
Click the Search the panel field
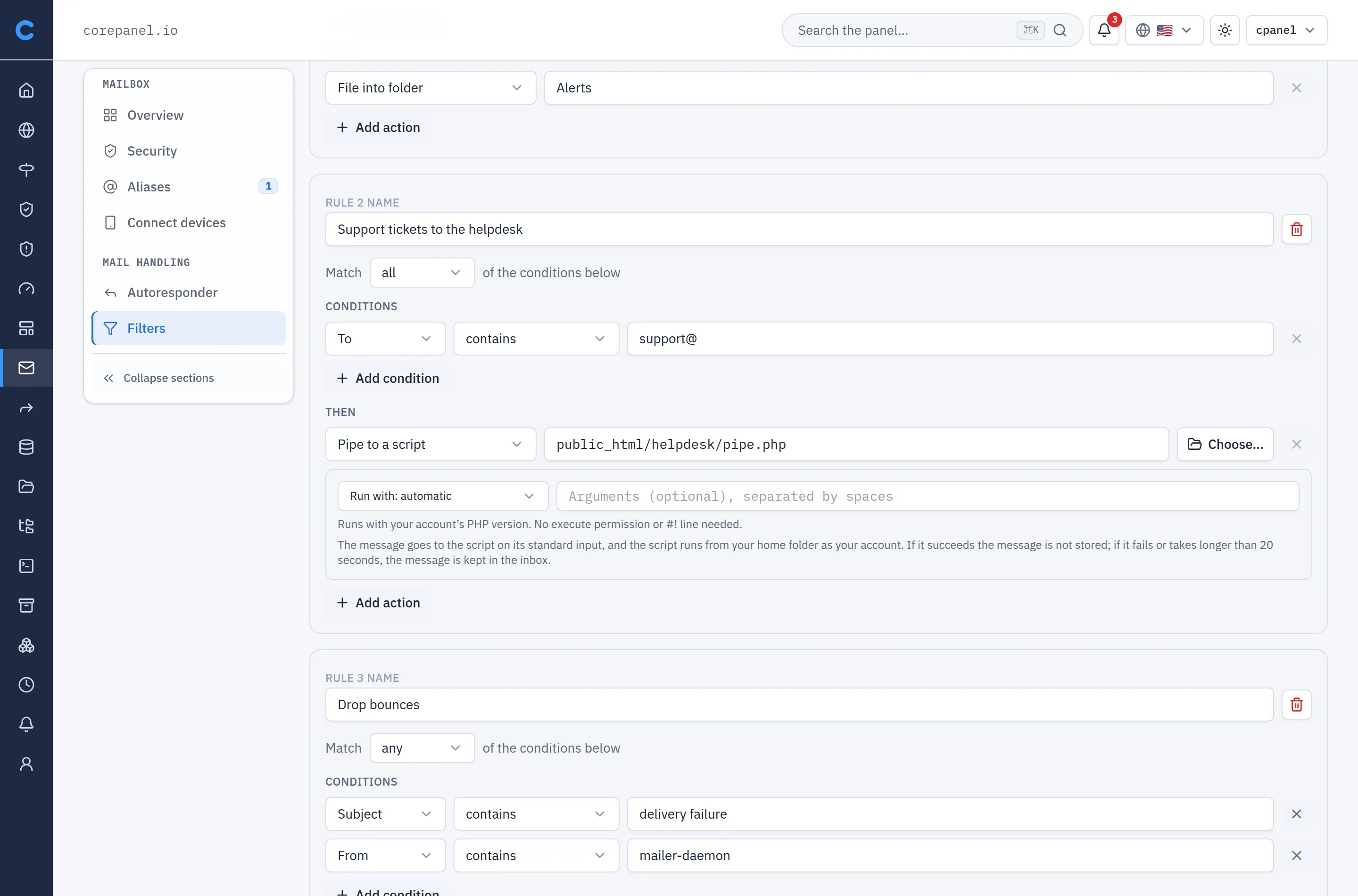coord(932,30)
